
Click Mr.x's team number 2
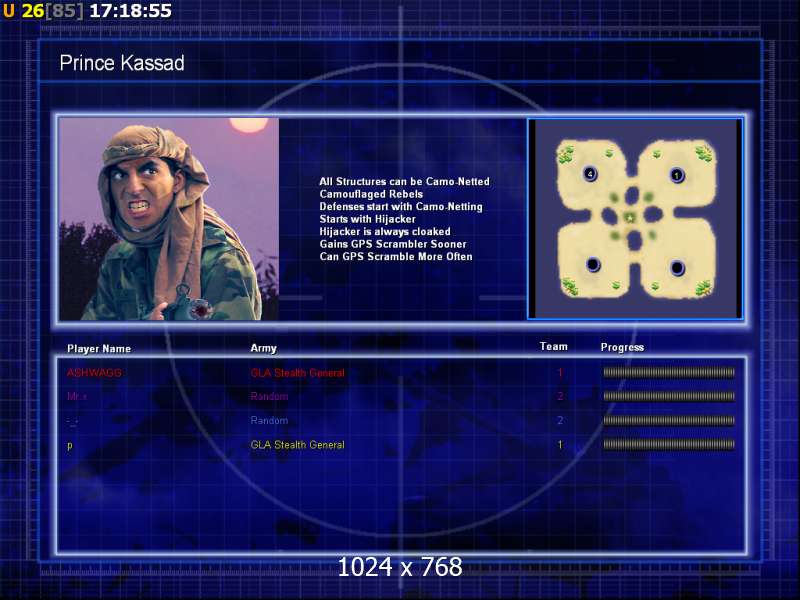[x=560, y=396]
